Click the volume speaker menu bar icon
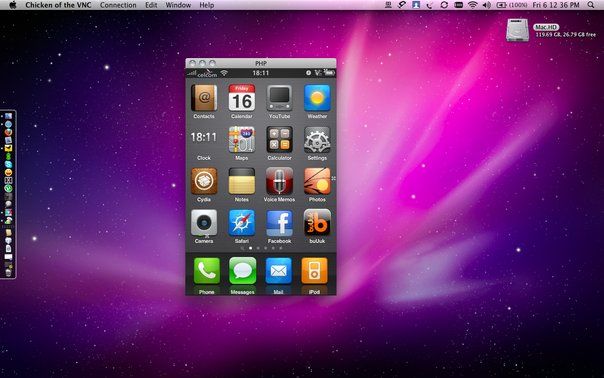The width and height of the screenshot is (604, 378). tap(487, 5)
